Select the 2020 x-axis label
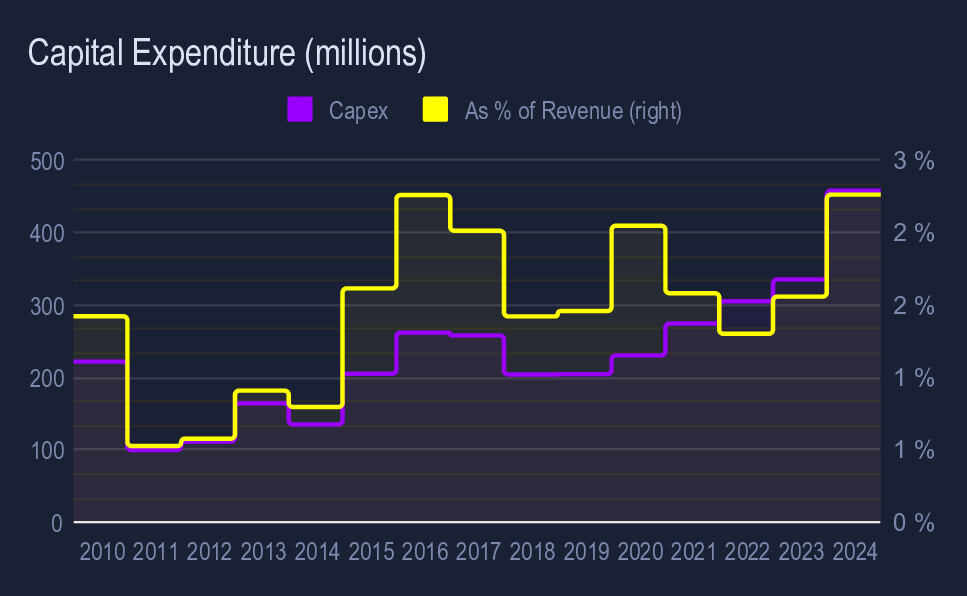The height and width of the screenshot is (596, 967). 640,552
